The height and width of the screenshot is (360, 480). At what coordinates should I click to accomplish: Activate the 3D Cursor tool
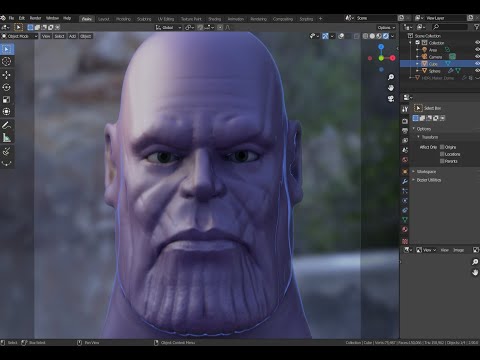[6, 61]
